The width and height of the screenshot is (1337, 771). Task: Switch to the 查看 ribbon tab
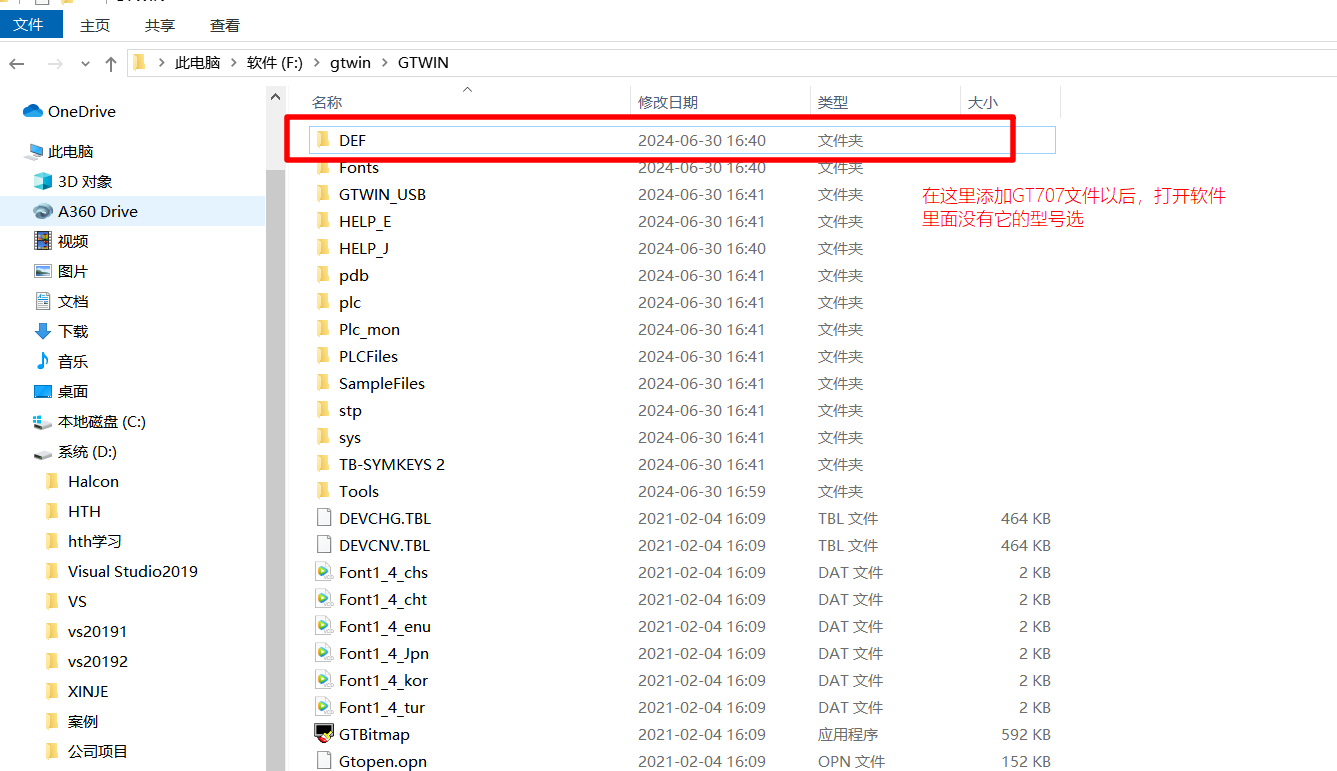(x=224, y=25)
